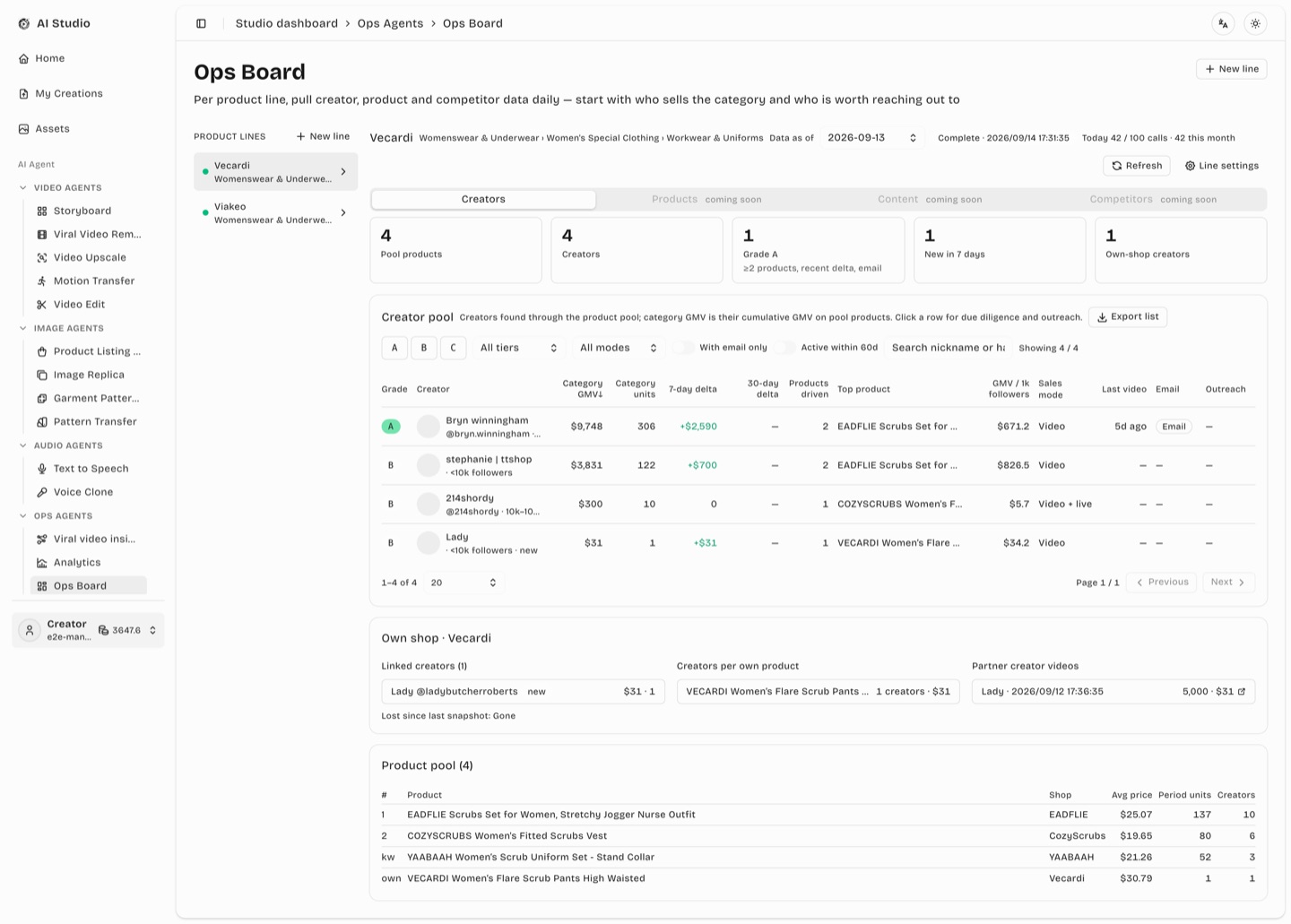Open Text to Speech agent
The image size is (1291, 924).
(89, 469)
